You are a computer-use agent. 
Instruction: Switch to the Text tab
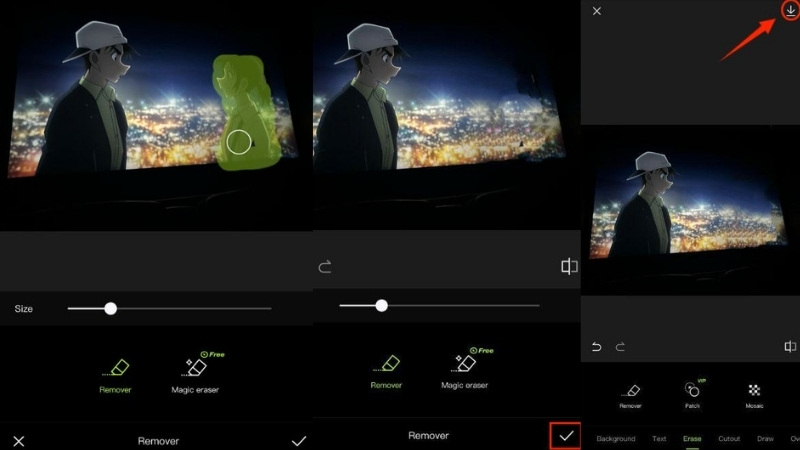tap(659, 439)
